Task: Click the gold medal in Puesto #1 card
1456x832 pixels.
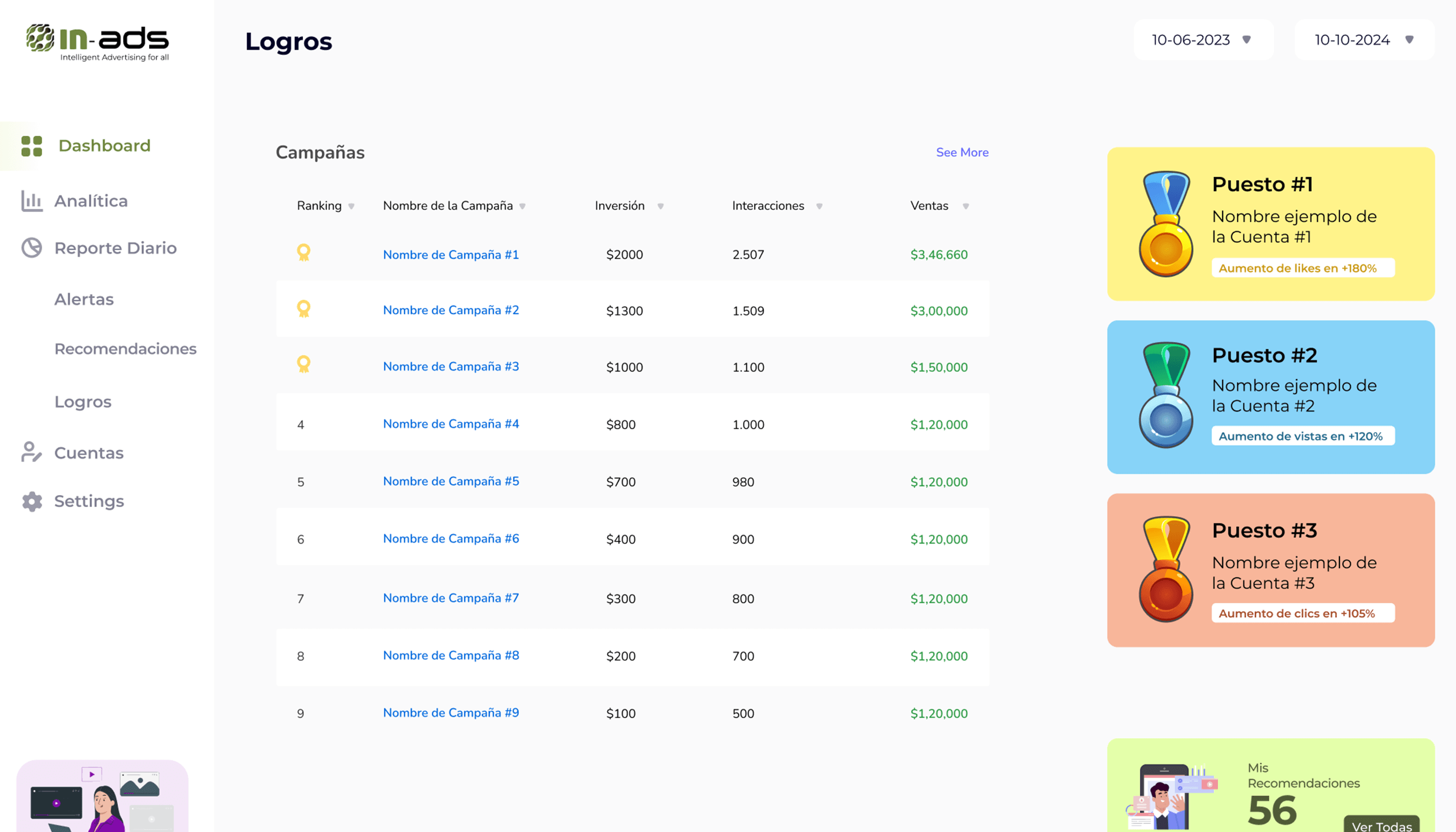Action: coord(1165,224)
